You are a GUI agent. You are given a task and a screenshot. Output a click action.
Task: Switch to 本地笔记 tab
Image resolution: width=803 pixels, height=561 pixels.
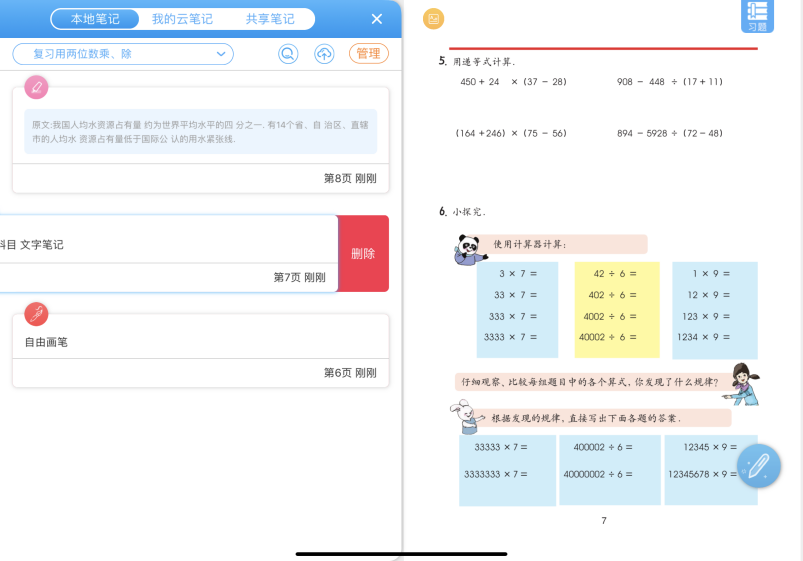[96, 19]
